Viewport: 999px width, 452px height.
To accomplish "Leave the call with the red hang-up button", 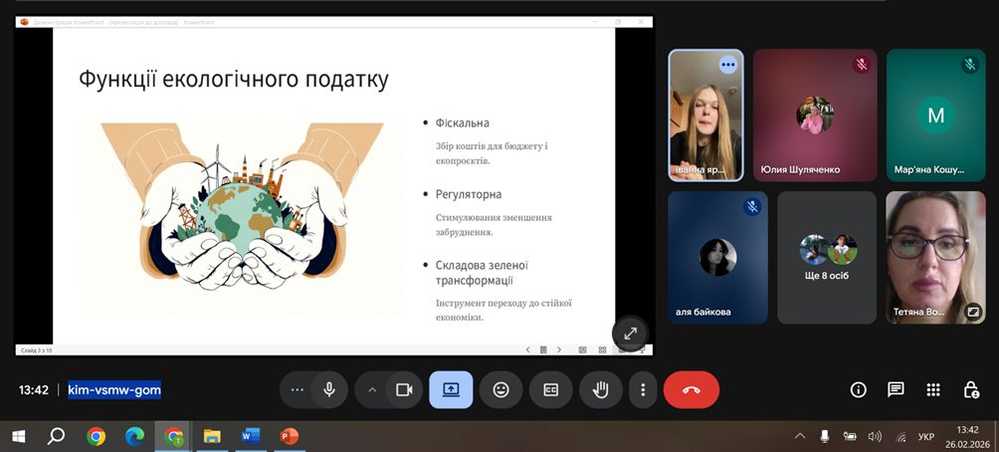I will coord(691,390).
